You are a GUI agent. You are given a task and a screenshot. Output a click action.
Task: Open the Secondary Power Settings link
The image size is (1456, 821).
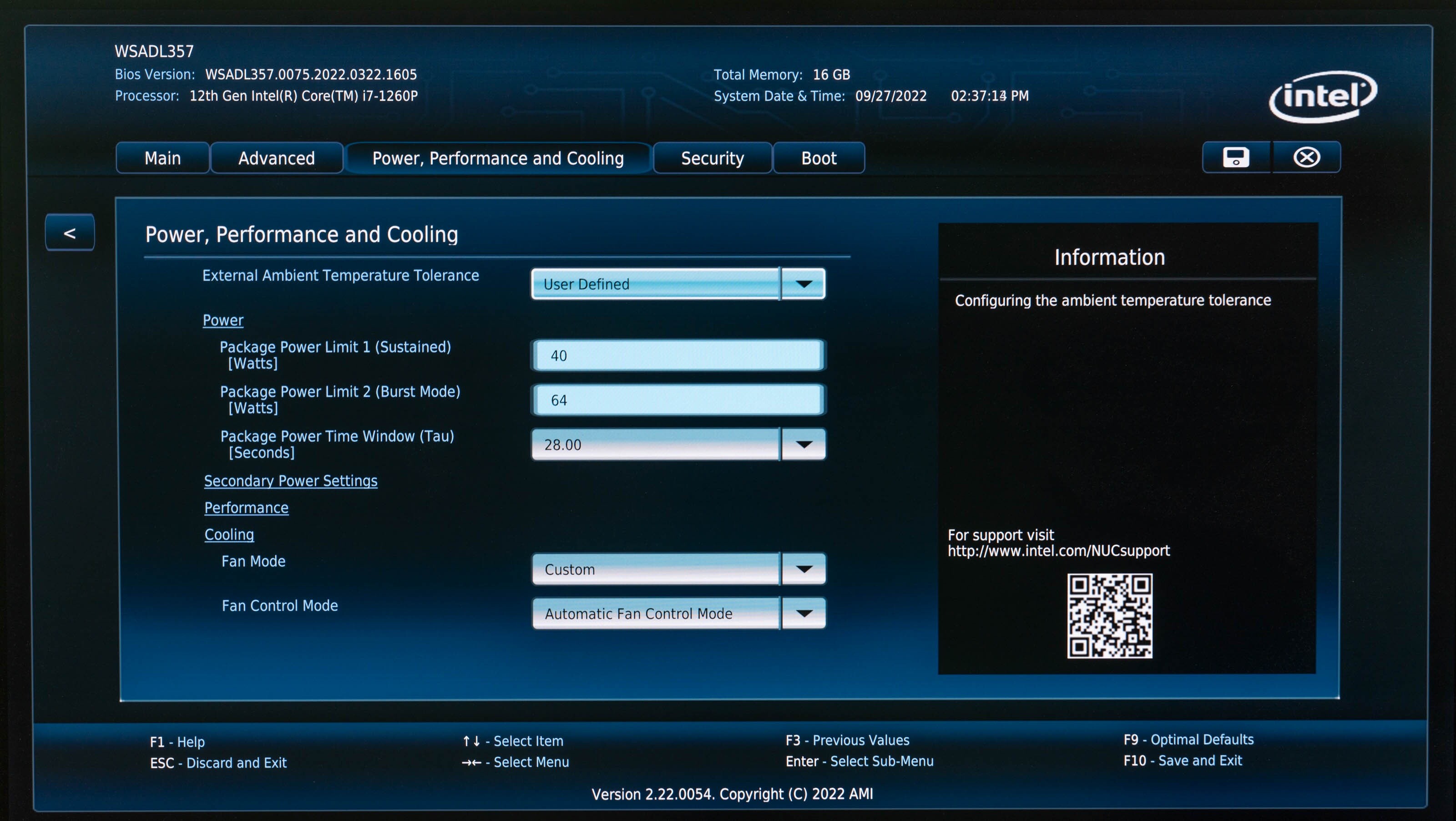tap(291, 481)
